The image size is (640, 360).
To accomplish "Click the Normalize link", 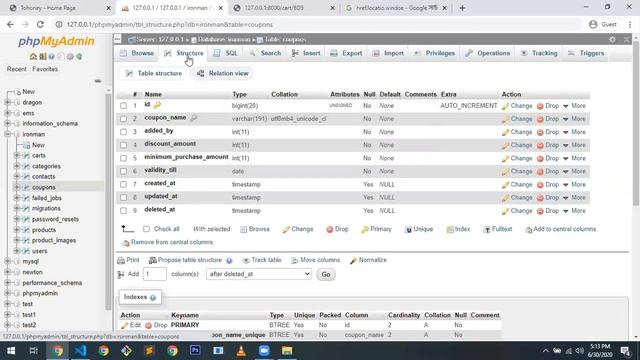I will coord(368,260).
